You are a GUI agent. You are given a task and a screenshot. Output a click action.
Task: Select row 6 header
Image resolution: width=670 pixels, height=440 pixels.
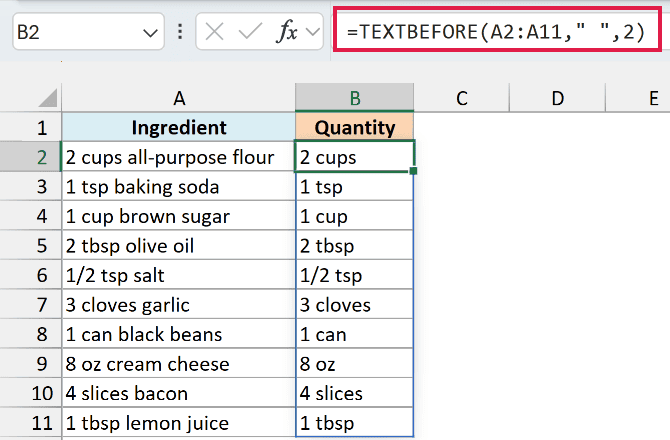31,275
